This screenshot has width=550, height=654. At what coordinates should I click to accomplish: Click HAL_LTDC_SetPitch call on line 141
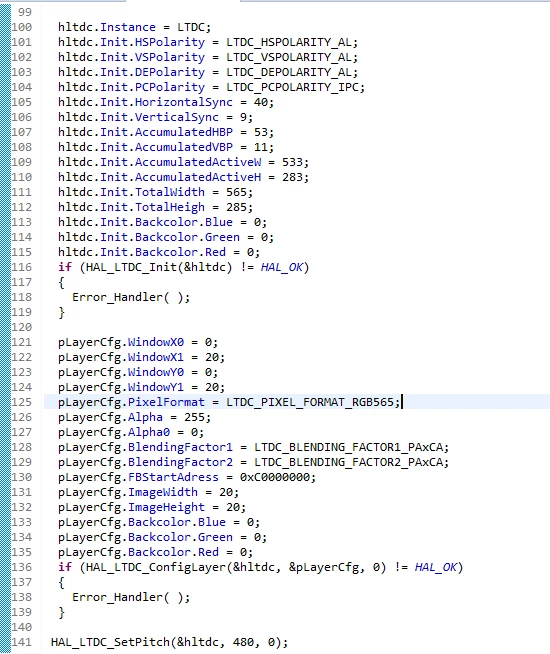pos(169,643)
